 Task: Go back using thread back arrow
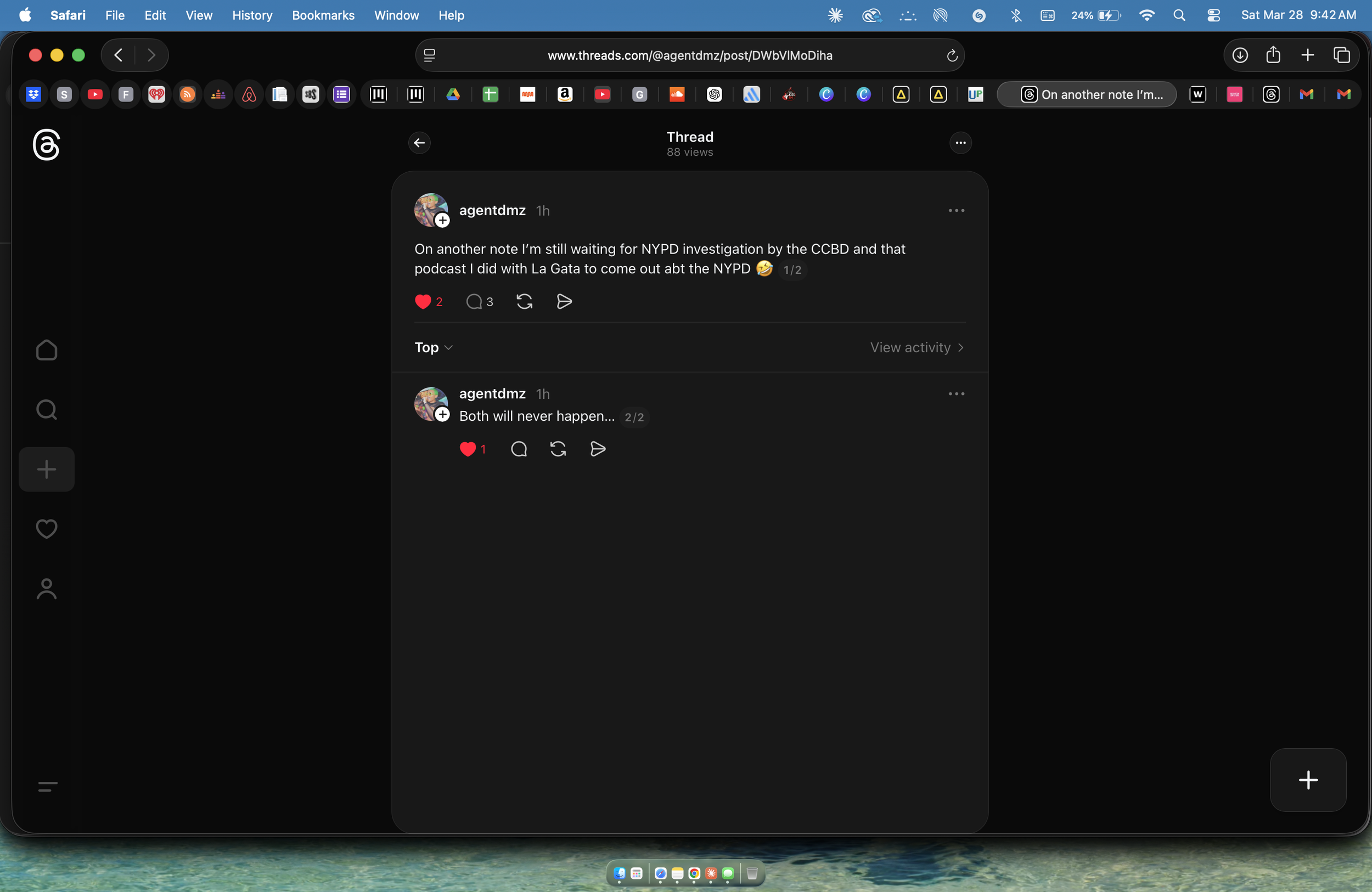tap(419, 143)
